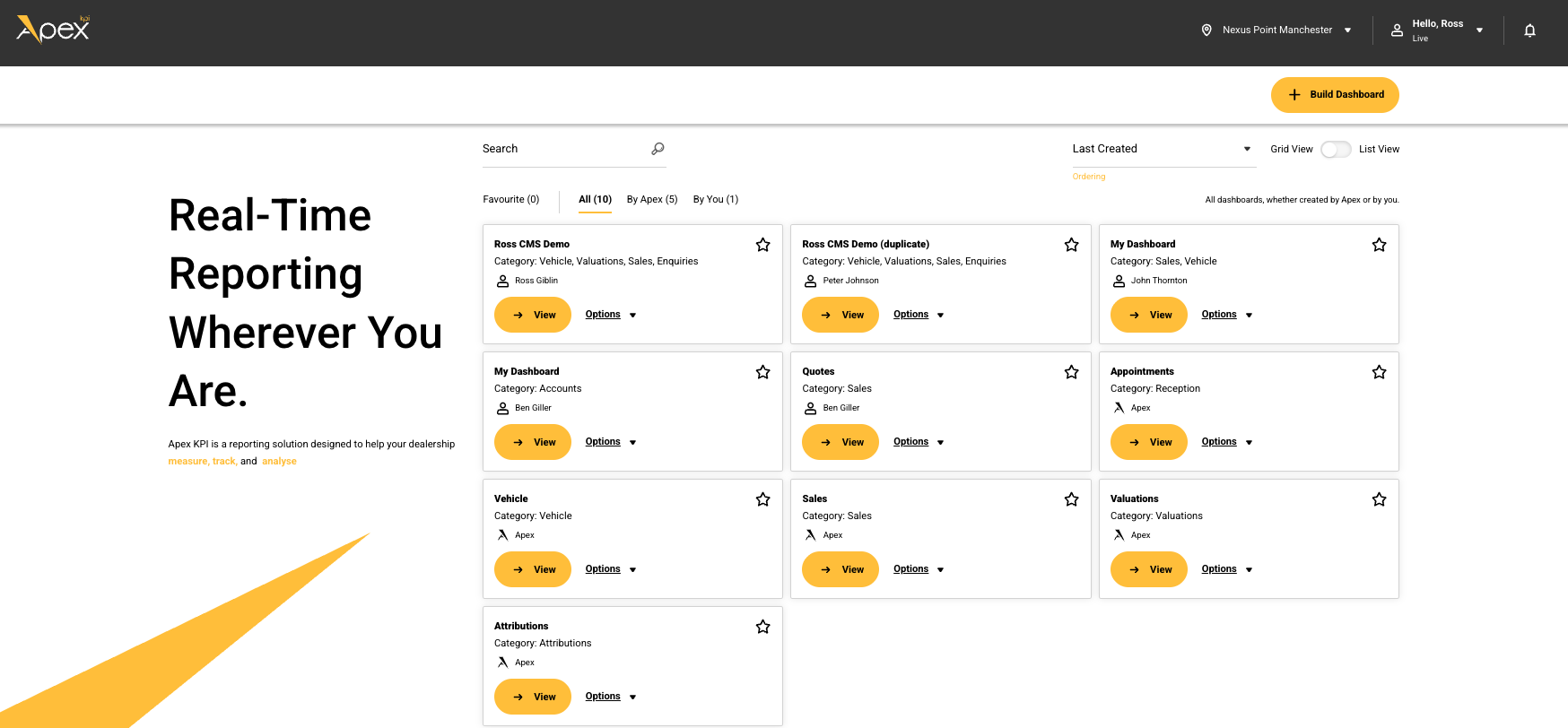Click the plus icon on Build Dashboard
The width and height of the screenshot is (1568, 728).
click(1294, 95)
